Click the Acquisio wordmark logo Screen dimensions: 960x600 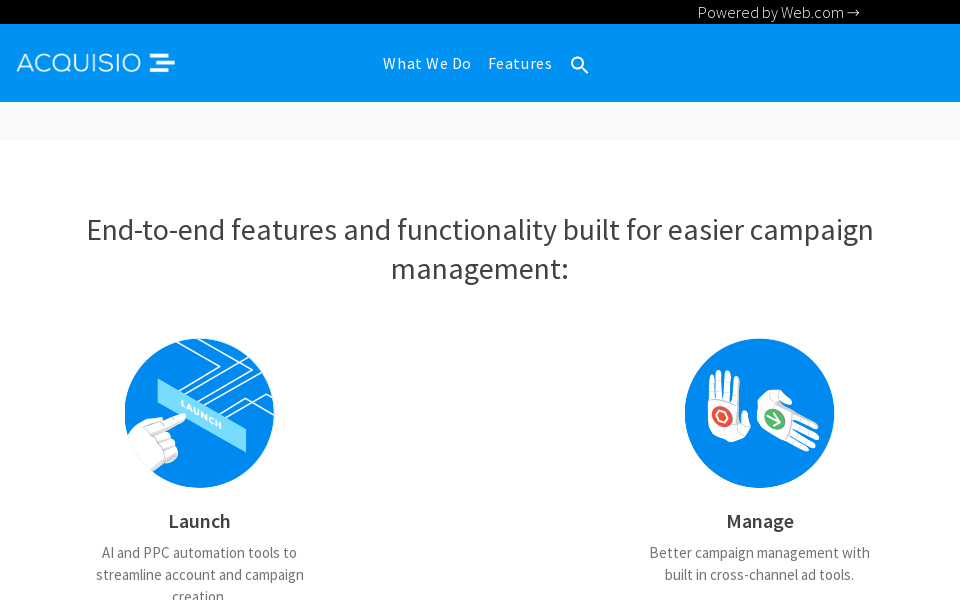point(79,63)
